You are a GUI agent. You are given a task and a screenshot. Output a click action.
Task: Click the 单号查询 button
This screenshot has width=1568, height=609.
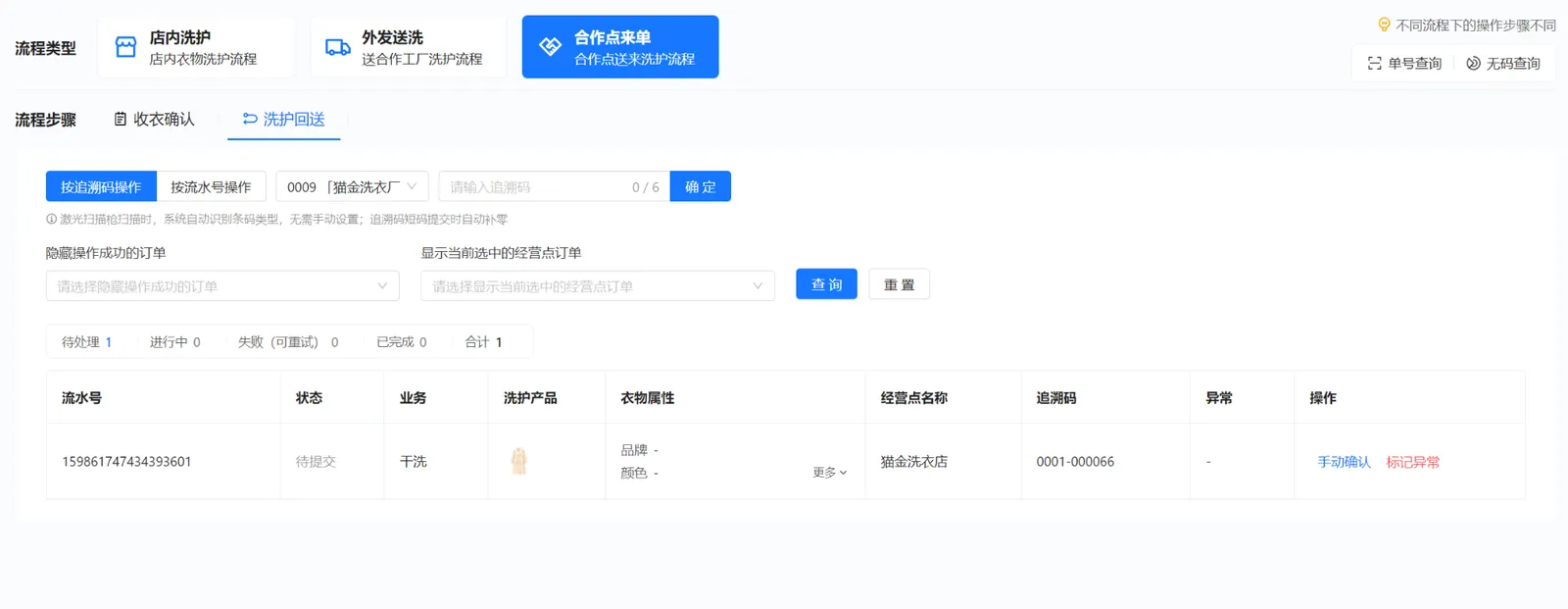[x=1404, y=64]
